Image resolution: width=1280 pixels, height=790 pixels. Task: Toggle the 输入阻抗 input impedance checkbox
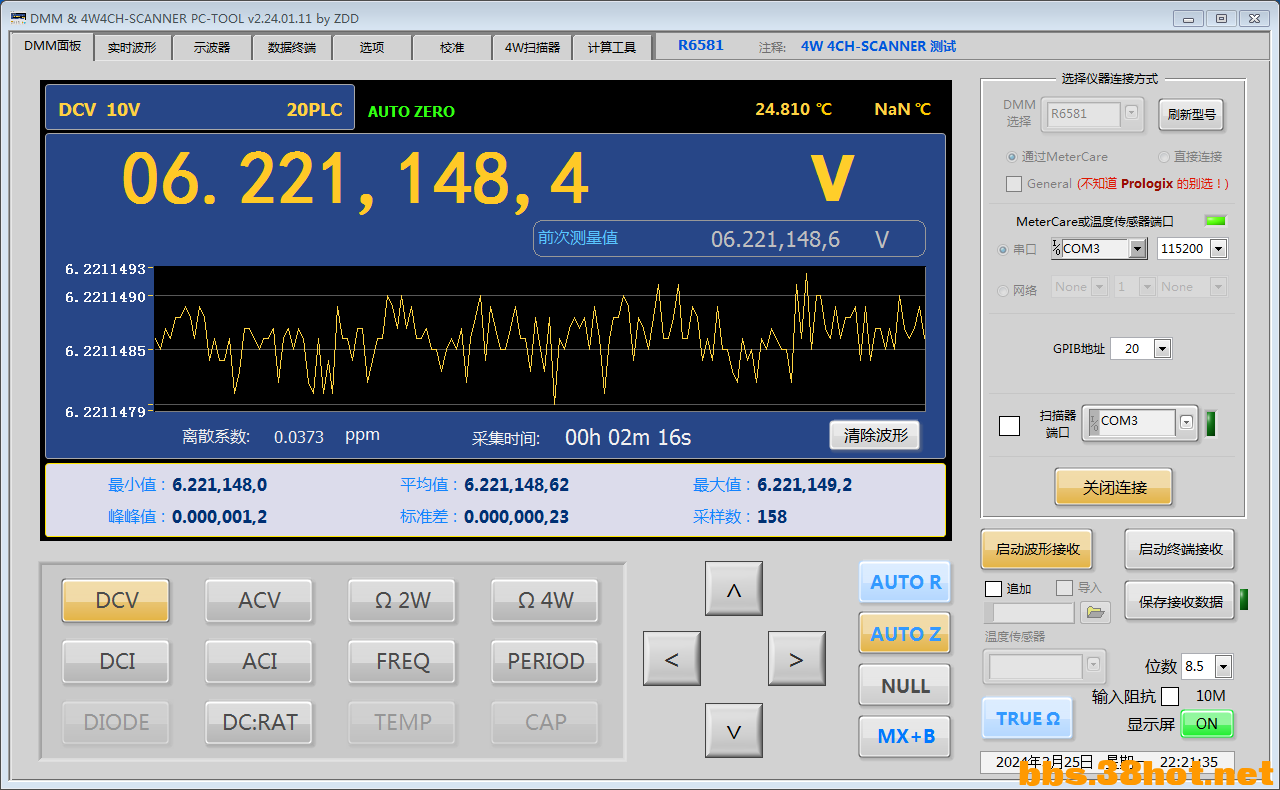click(1170, 696)
